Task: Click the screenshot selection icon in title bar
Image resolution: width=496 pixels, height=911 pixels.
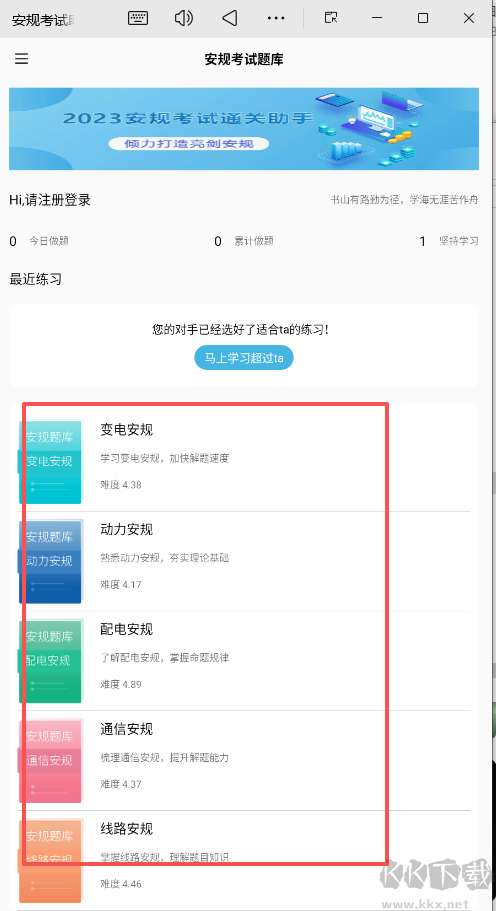Action: (x=331, y=18)
